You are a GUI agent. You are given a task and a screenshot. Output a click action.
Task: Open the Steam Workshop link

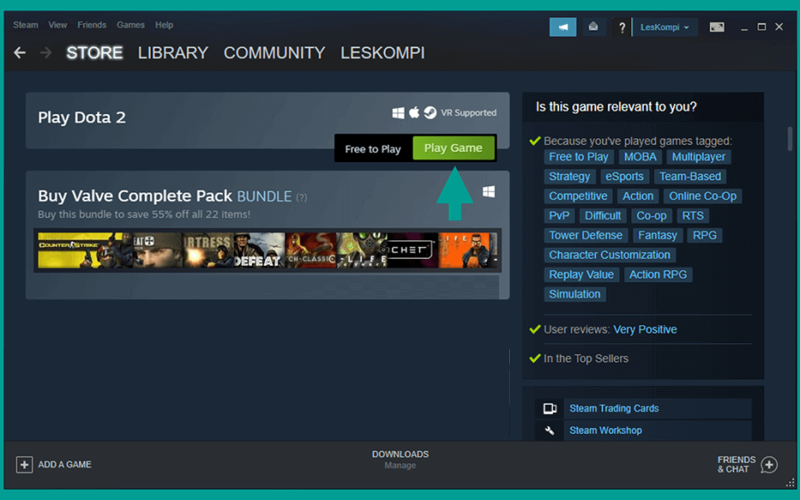click(606, 431)
